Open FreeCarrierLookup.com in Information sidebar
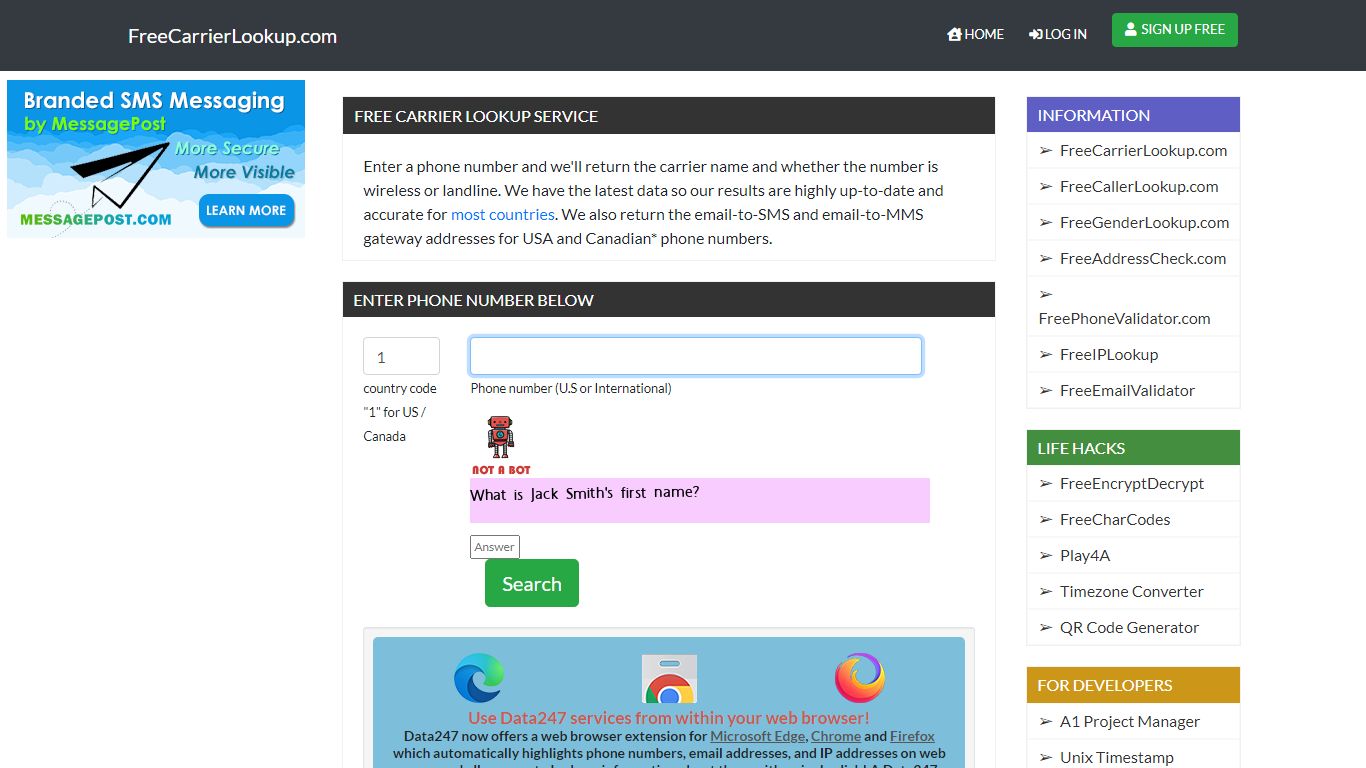This screenshot has height=768, width=1366. 1143,151
